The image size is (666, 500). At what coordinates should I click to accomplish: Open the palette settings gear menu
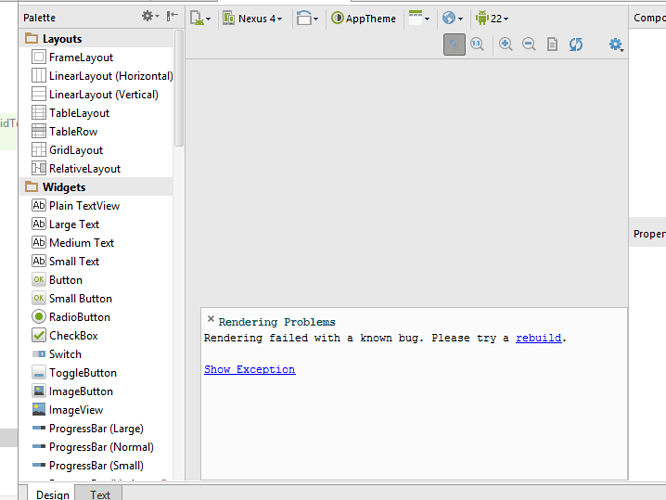(150, 17)
